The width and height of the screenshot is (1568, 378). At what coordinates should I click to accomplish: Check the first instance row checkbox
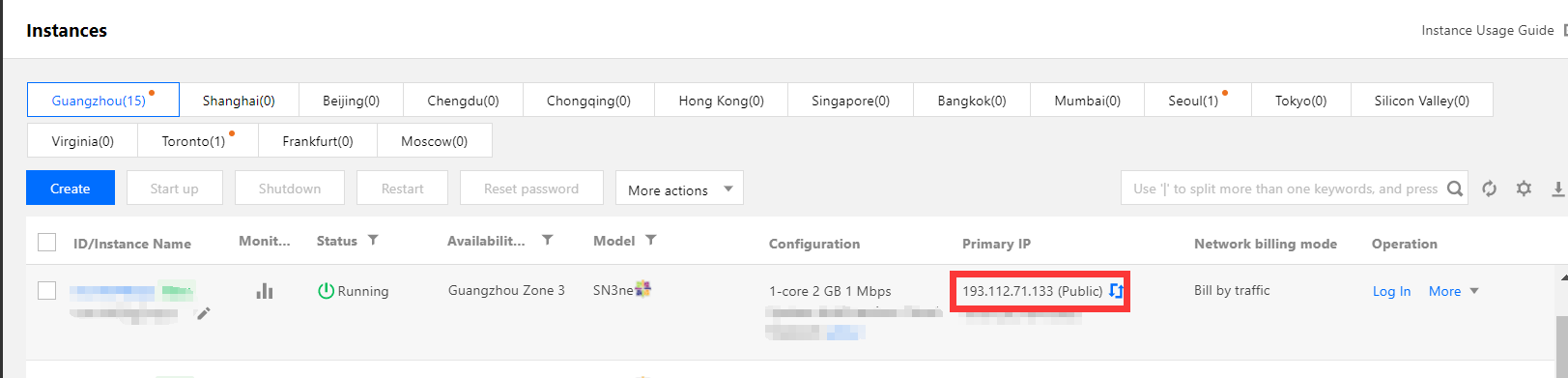click(x=46, y=290)
